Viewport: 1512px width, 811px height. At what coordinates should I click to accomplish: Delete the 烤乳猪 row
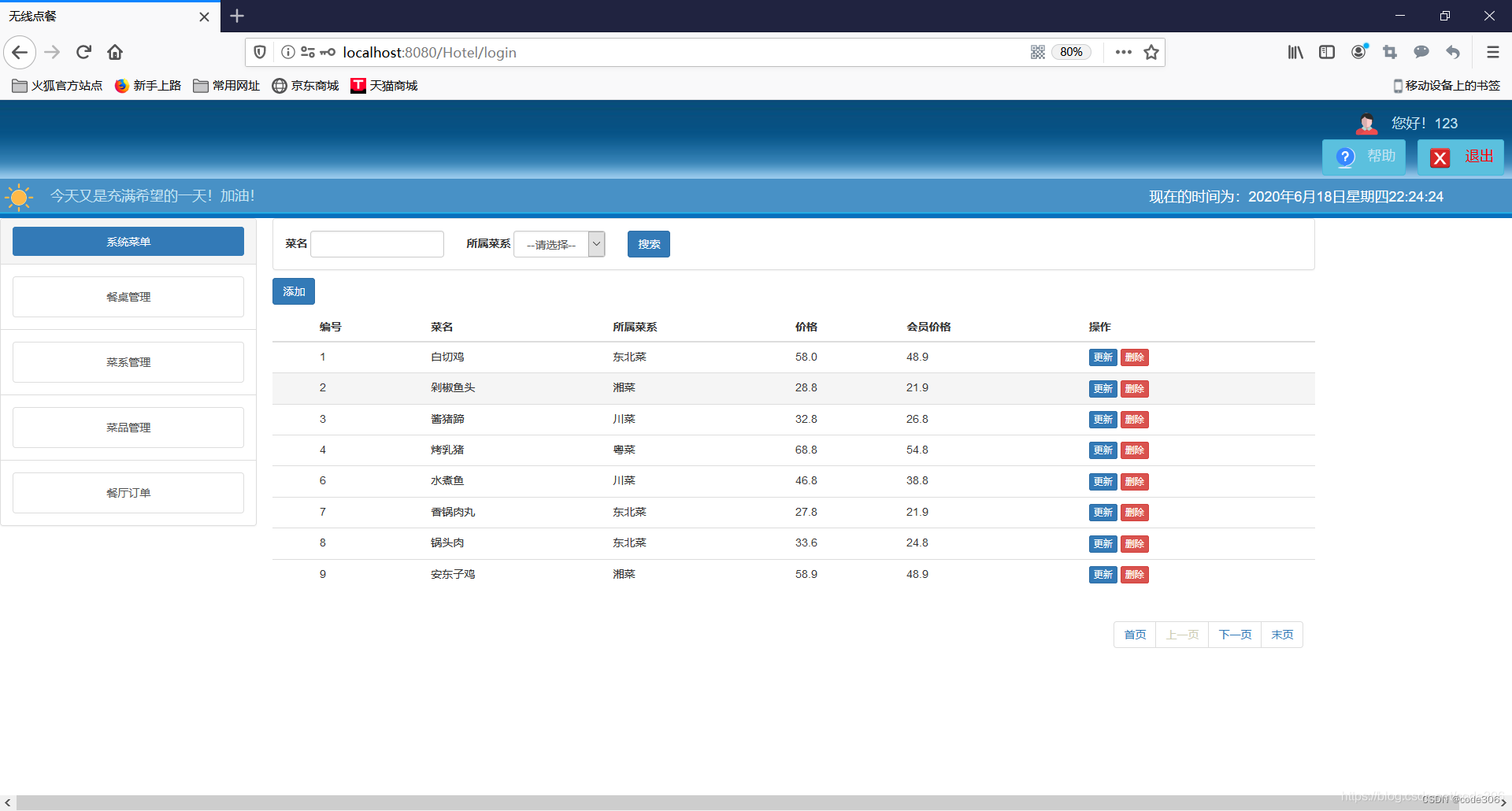click(x=1135, y=450)
